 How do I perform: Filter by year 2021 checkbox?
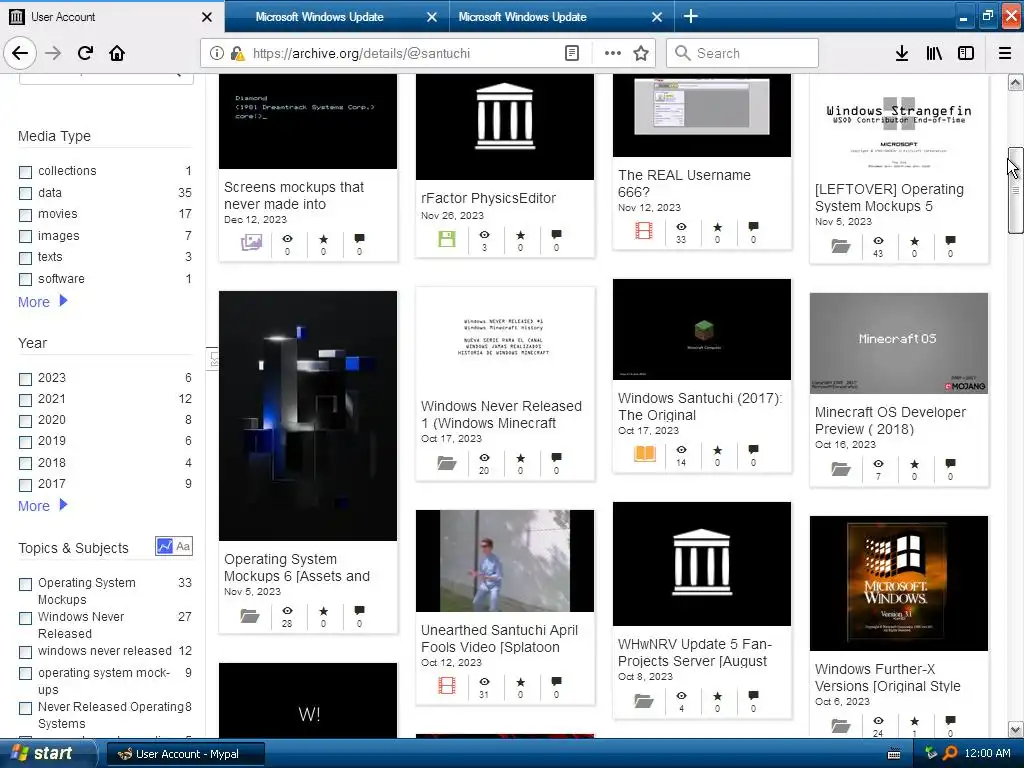point(25,400)
